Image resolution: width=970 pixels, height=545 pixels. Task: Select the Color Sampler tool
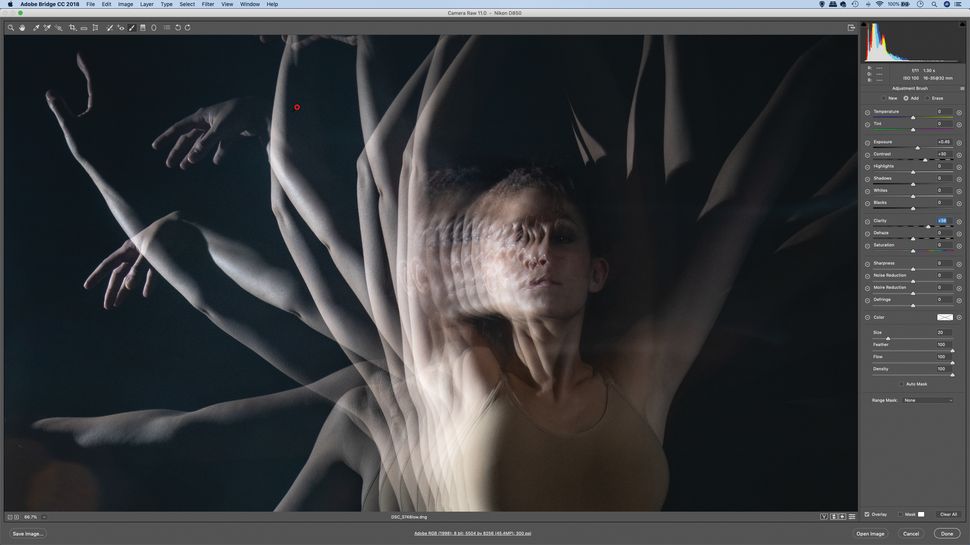tap(47, 28)
